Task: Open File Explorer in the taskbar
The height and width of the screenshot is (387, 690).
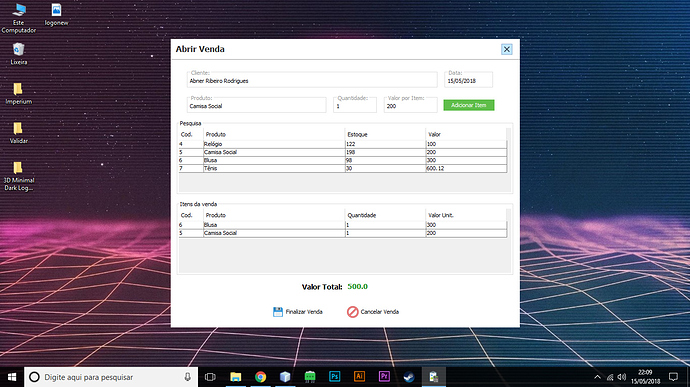Action: (x=236, y=377)
